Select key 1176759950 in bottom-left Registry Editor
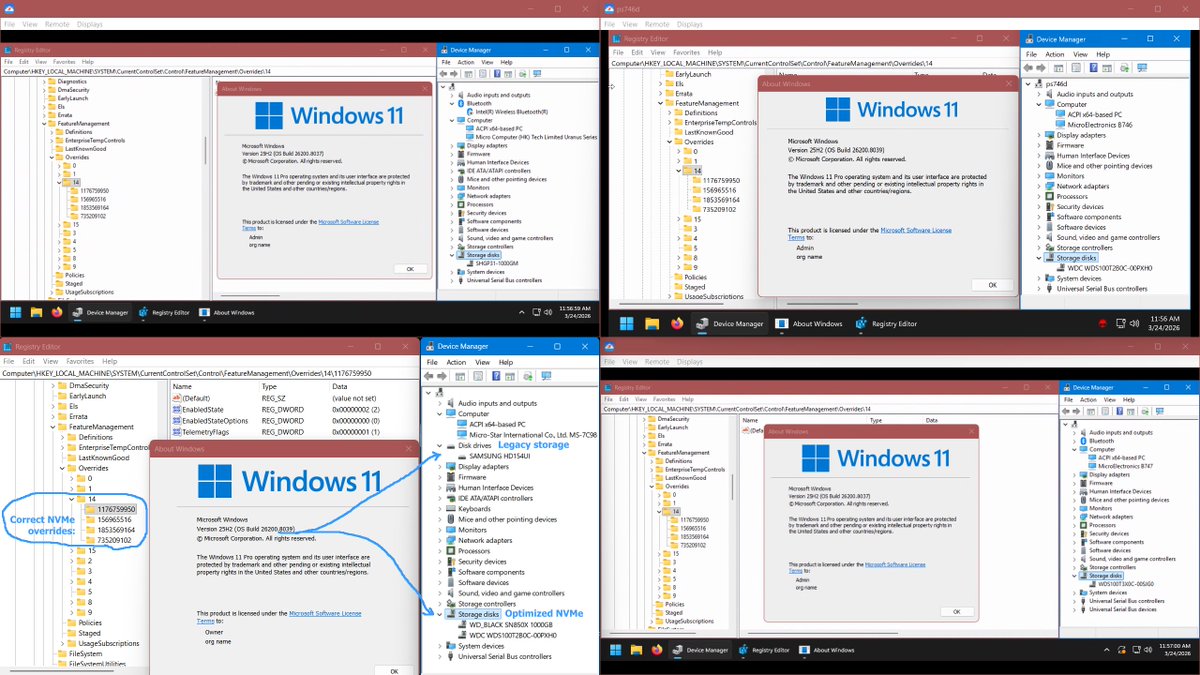The width and height of the screenshot is (1200, 675). pos(109,509)
